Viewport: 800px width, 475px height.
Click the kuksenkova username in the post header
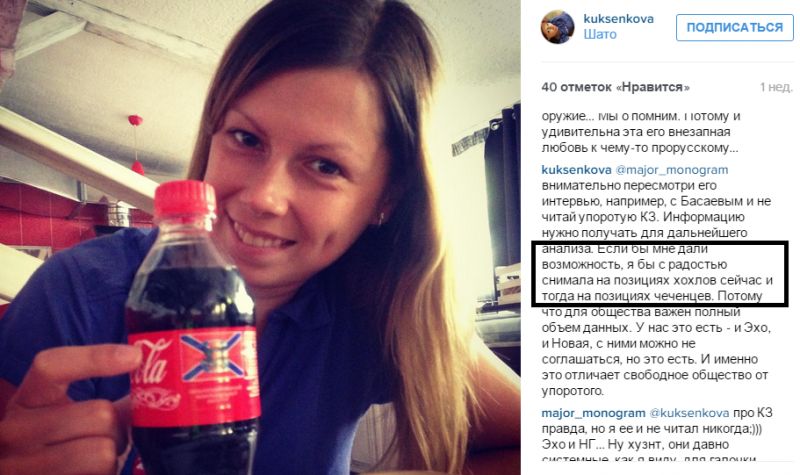click(x=618, y=19)
